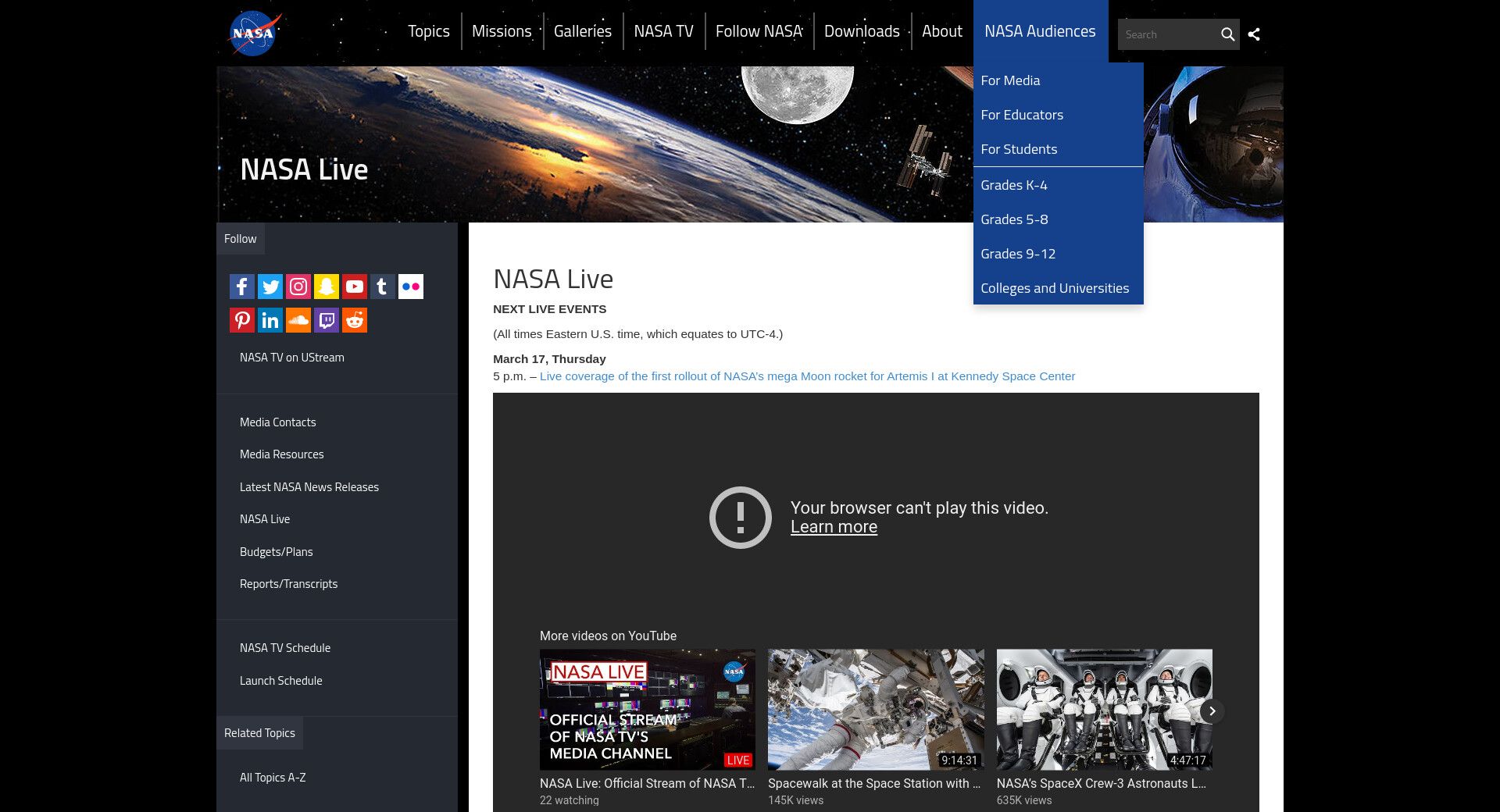Show next videos with carousel arrow
The image size is (1500, 812).
(1212, 711)
